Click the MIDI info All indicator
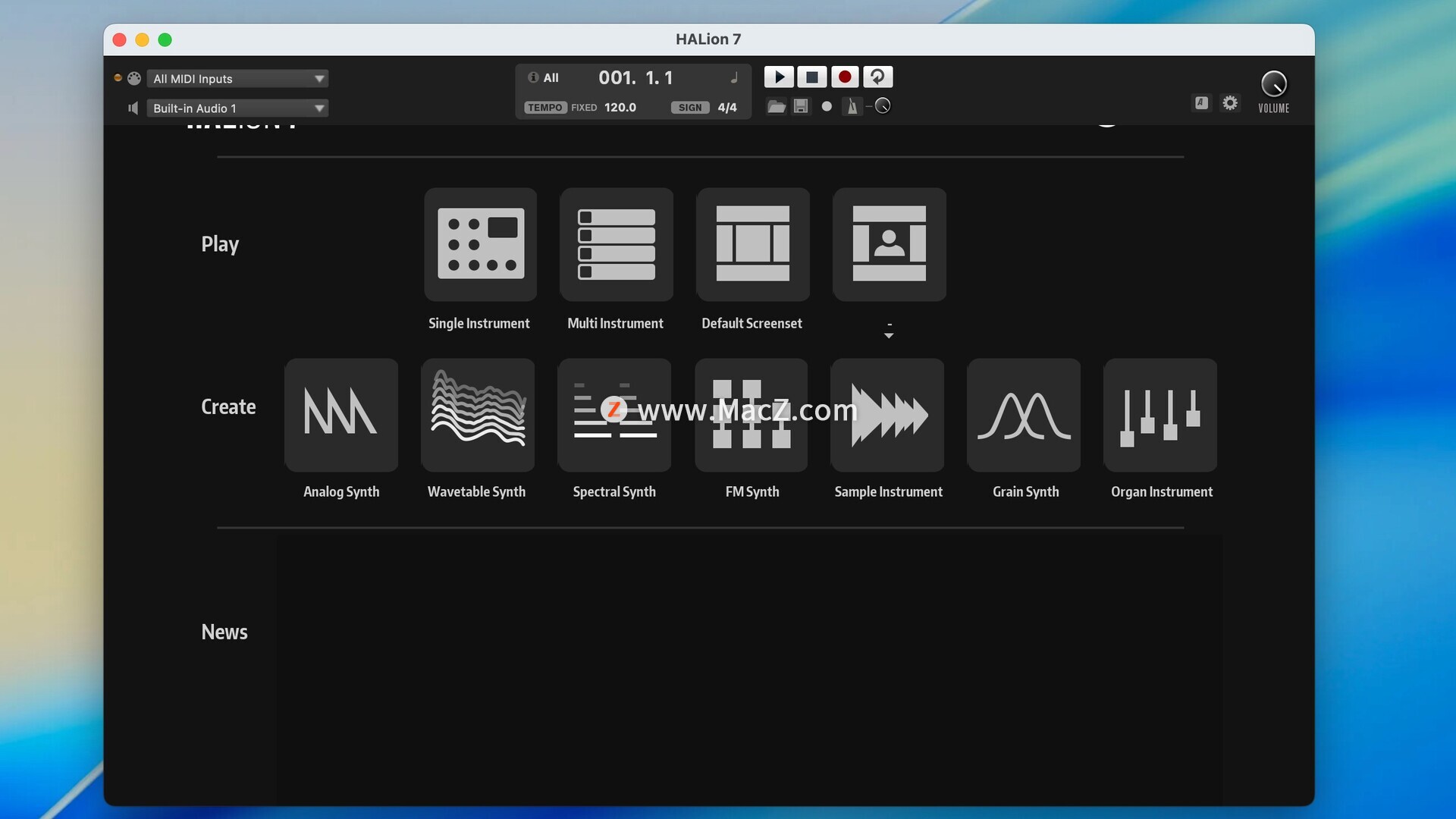This screenshot has height=819, width=1456. 544,77
